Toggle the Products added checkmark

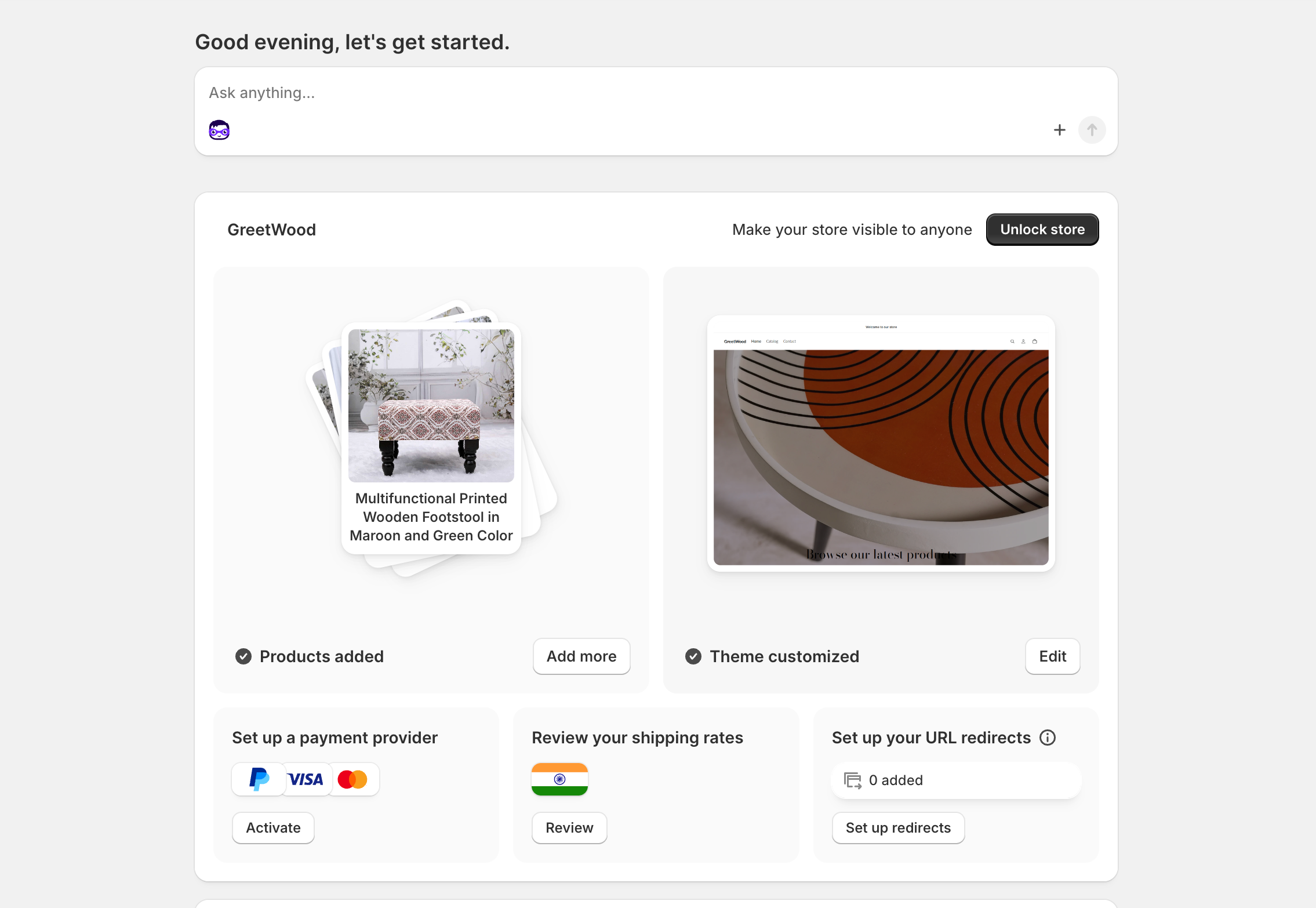click(x=243, y=656)
